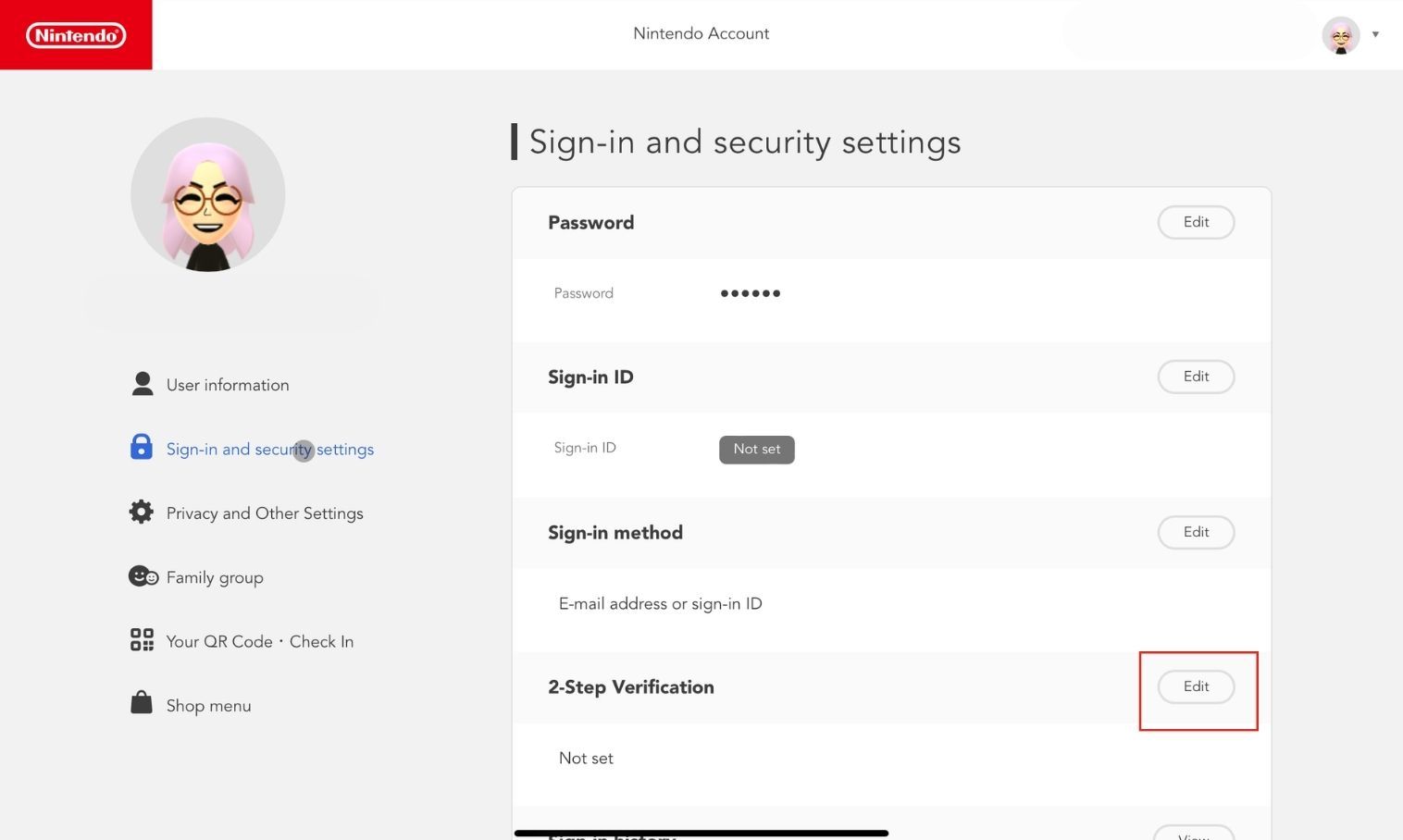Edit the Sign-in ID
This screenshot has width=1403, height=840.
coord(1196,377)
